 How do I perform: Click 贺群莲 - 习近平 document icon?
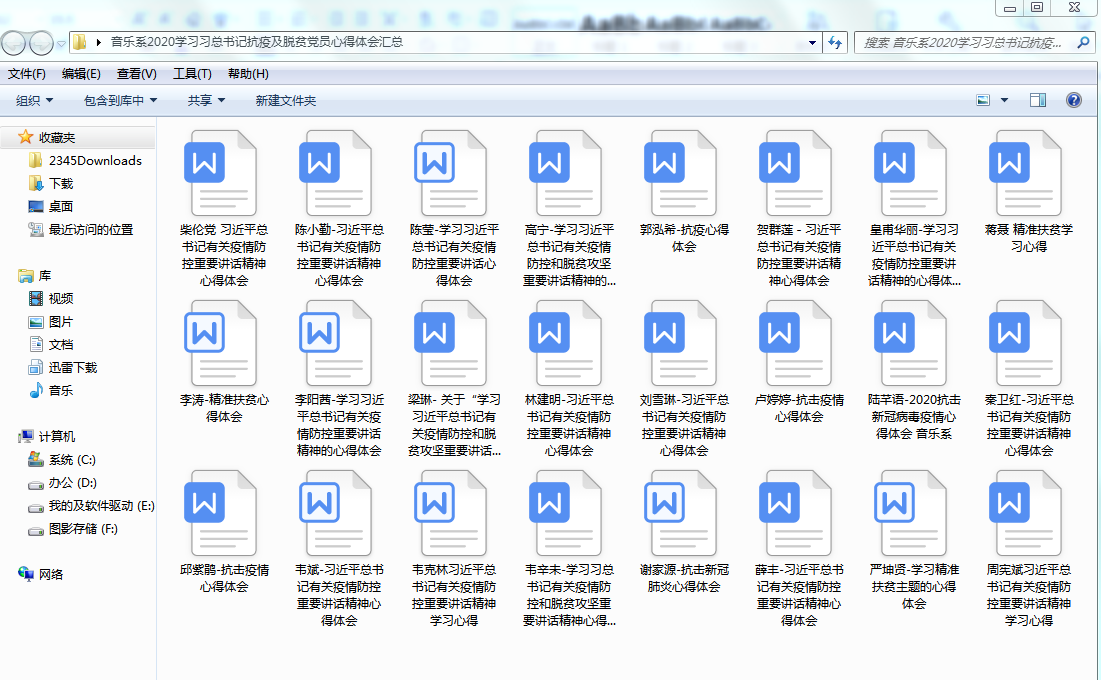pyautogui.click(x=796, y=173)
